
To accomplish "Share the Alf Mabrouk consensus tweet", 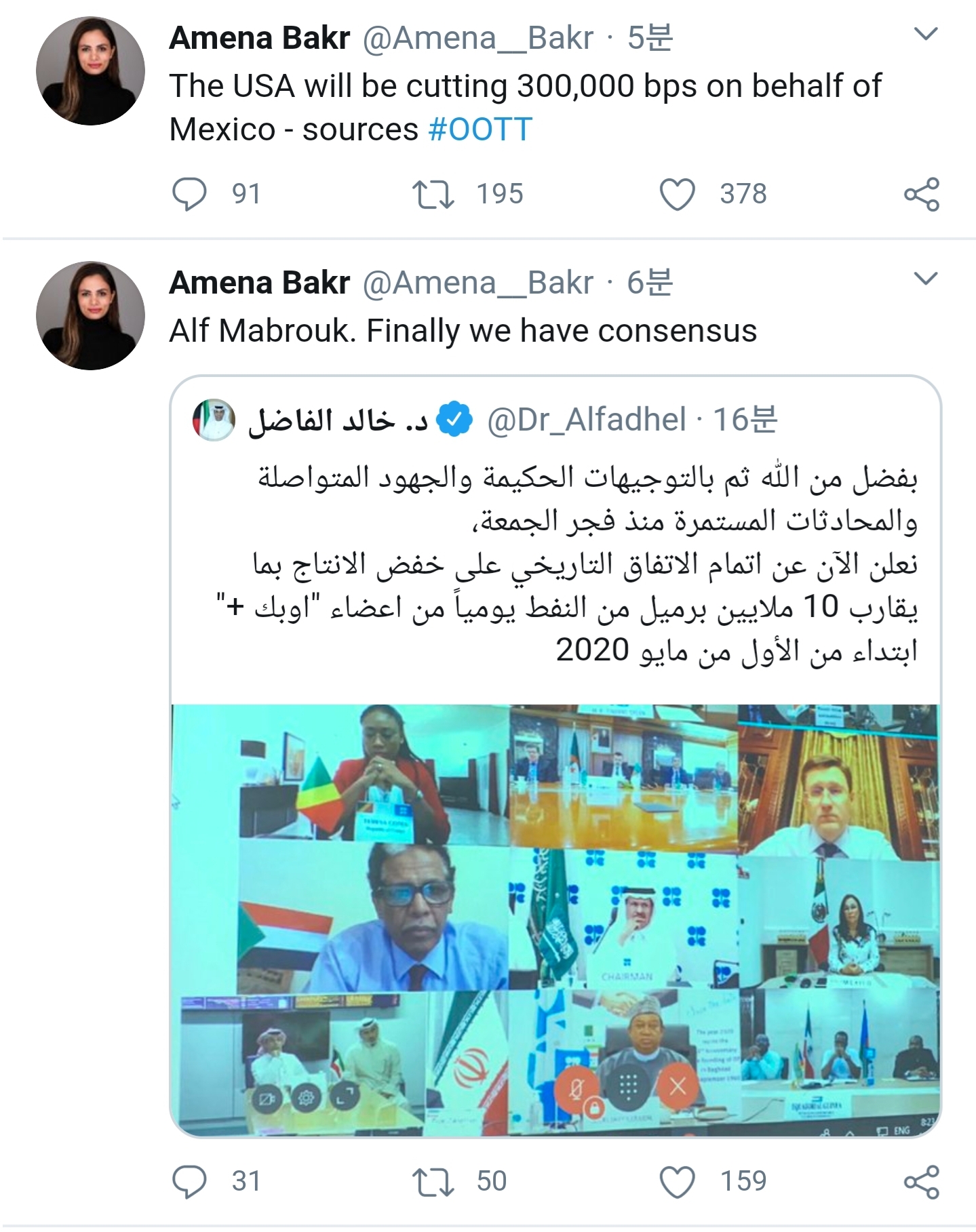I will [922, 1182].
